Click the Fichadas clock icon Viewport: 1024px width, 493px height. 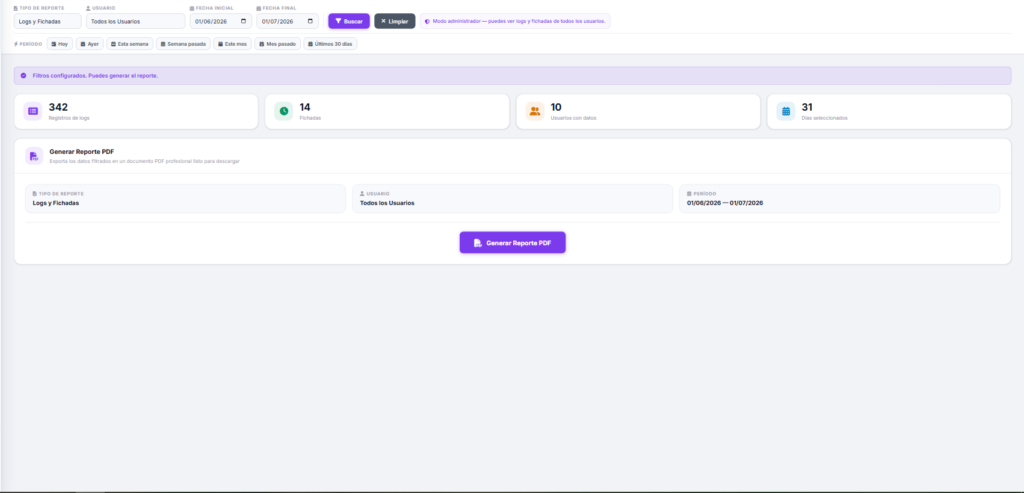(284, 111)
